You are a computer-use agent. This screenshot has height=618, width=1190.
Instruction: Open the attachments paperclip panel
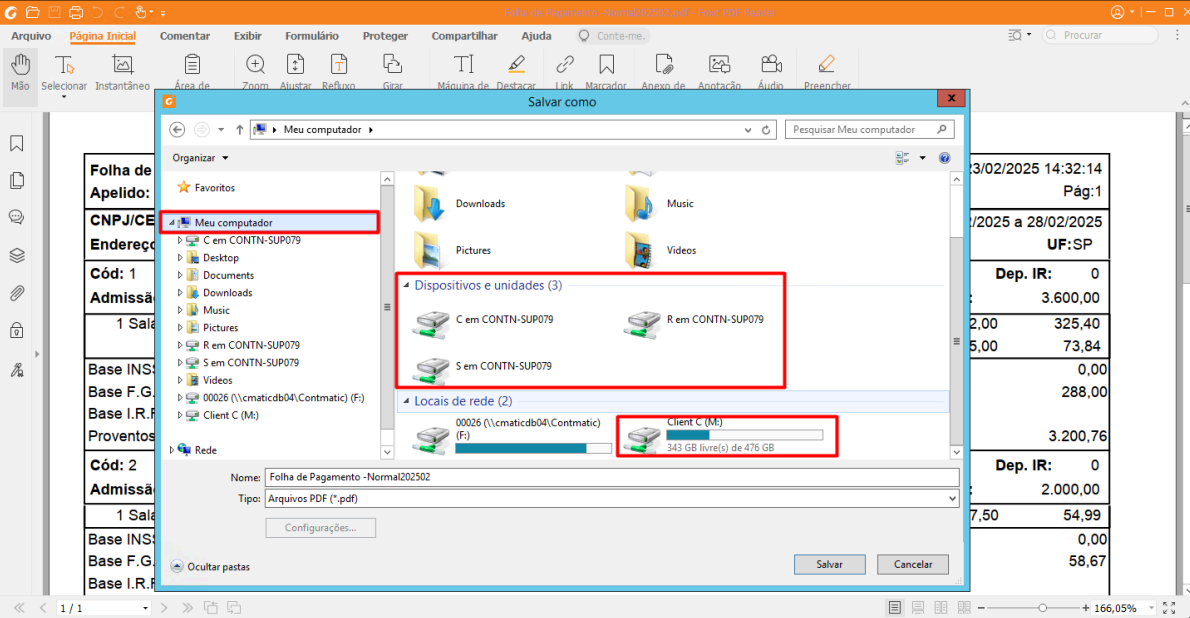pos(17,293)
